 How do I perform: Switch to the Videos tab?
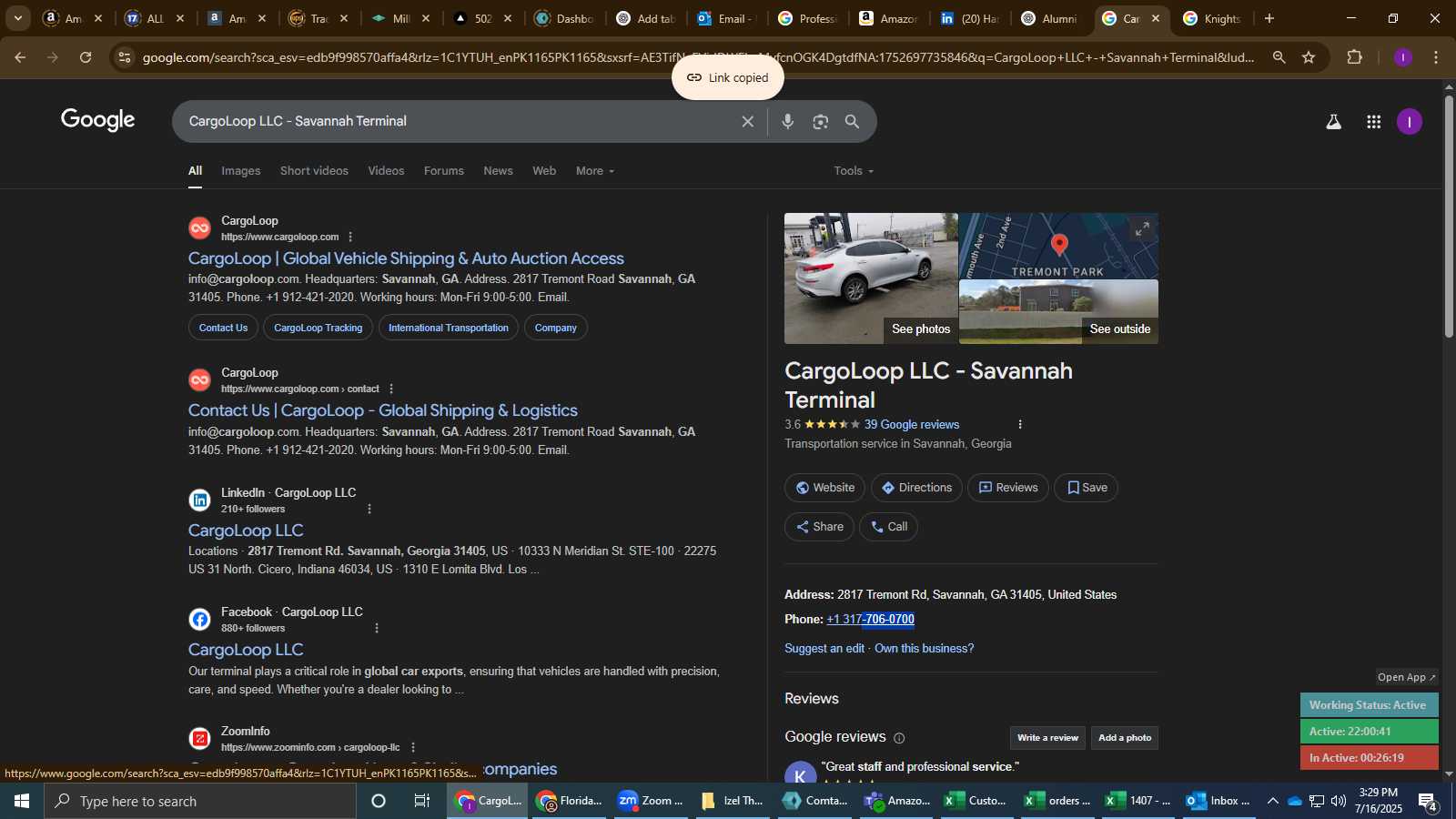pyautogui.click(x=386, y=171)
